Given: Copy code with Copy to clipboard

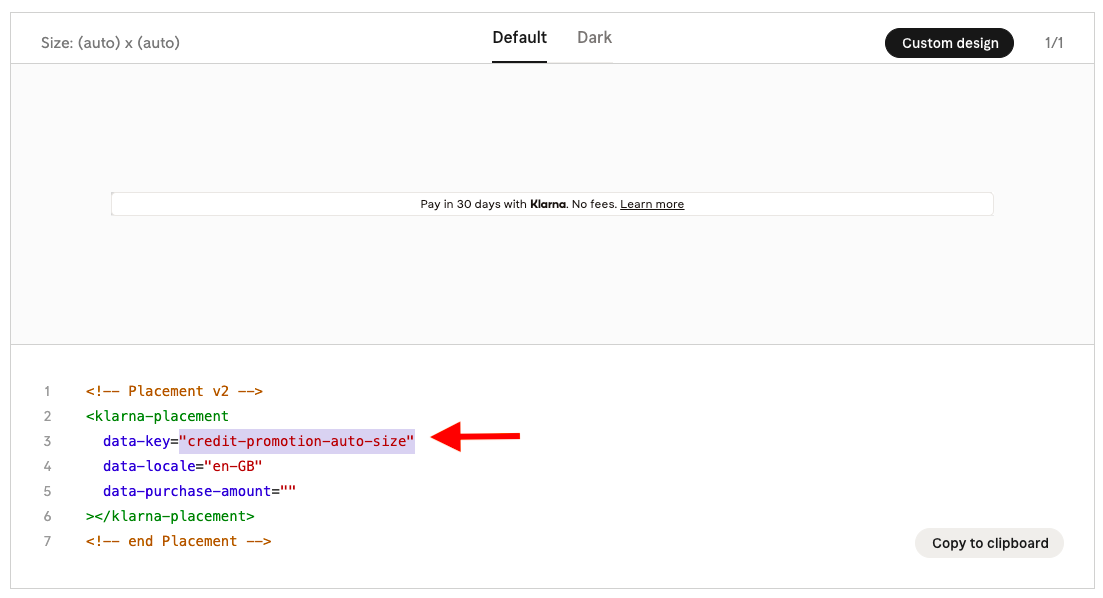Looking at the screenshot, I should pyautogui.click(x=989, y=543).
